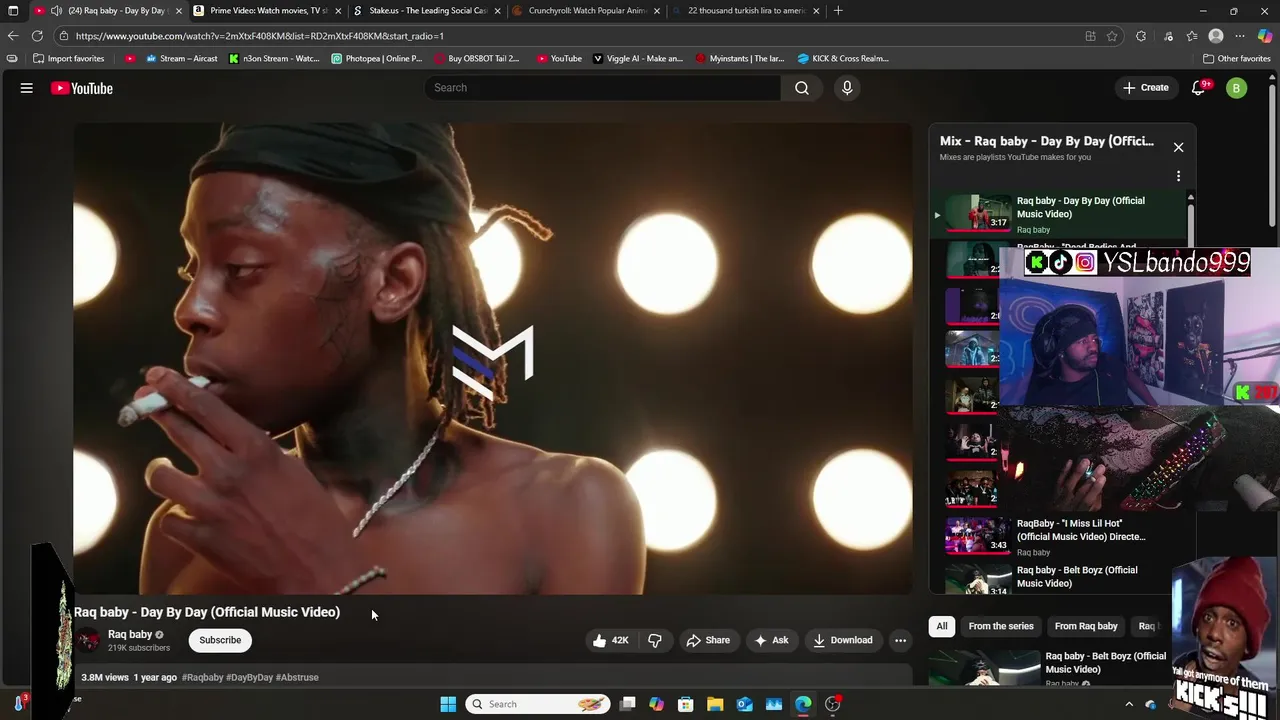Open the account avatar menu
This screenshot has height=720, width=1280.
point(1236,88)
